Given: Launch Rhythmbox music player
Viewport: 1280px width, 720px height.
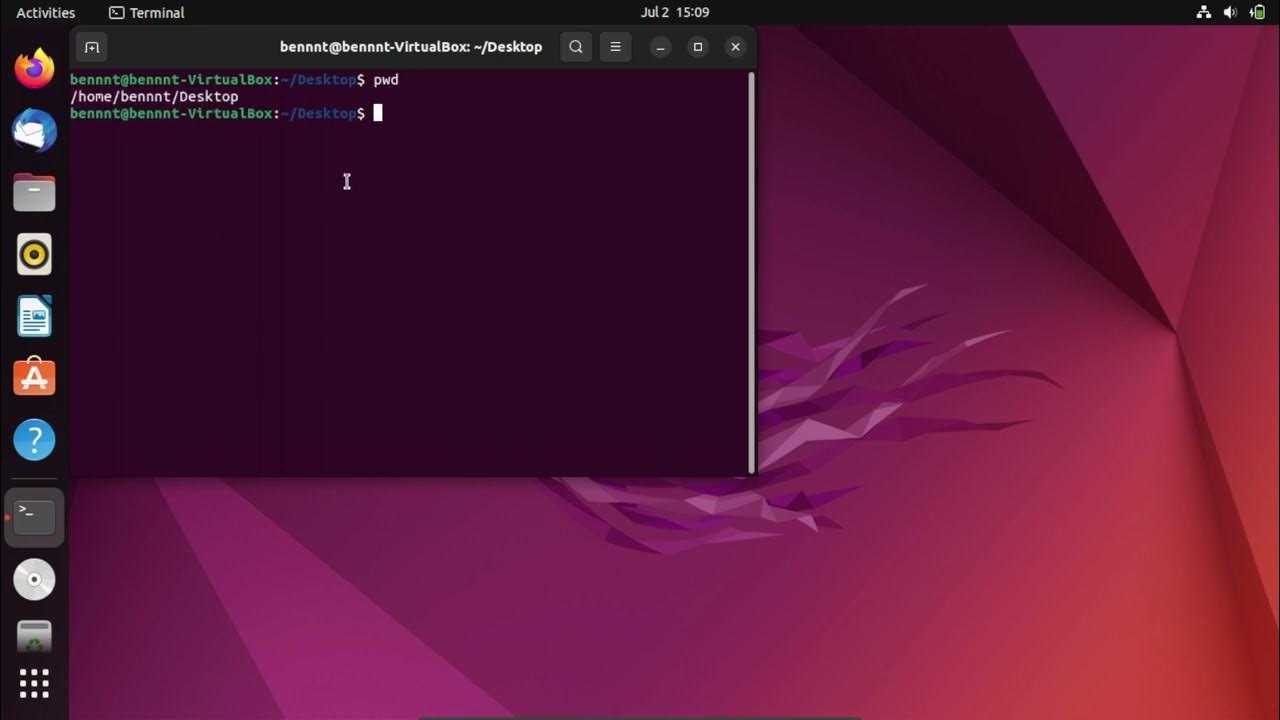Looking at the screenshot, I should pos(34,254).
